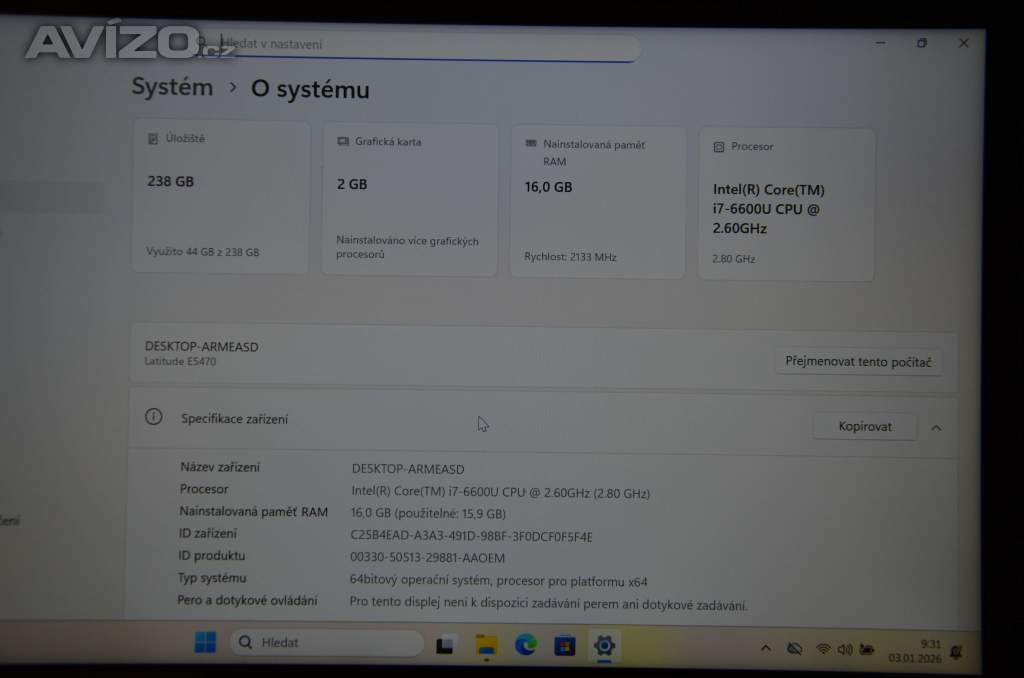1024x678 pixels.
Task: Go back to Systém in breadcrumb
Action: pyautogui.click(x=172, y=87)
